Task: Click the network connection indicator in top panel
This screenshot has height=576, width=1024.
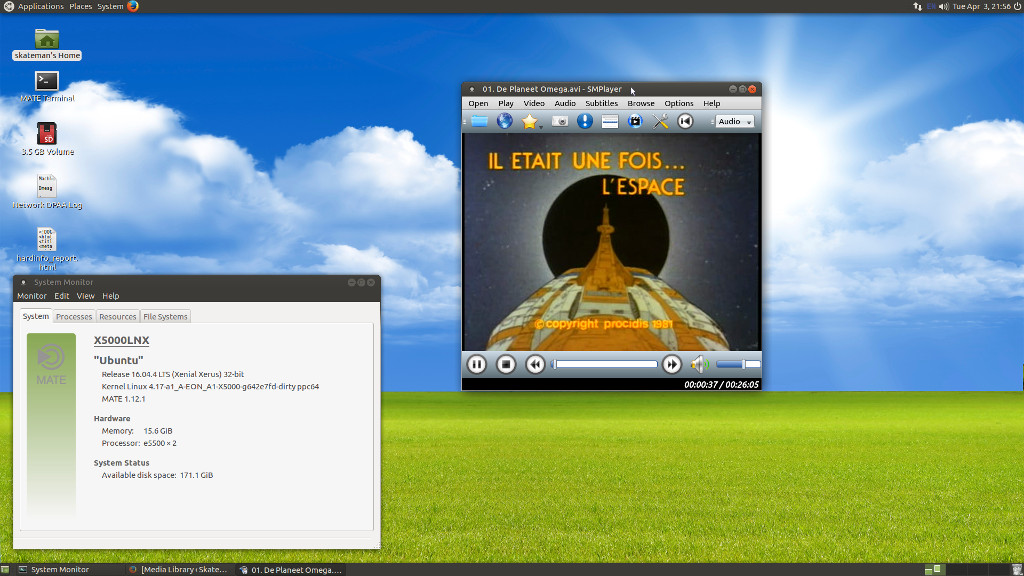Action: point(918,7)
